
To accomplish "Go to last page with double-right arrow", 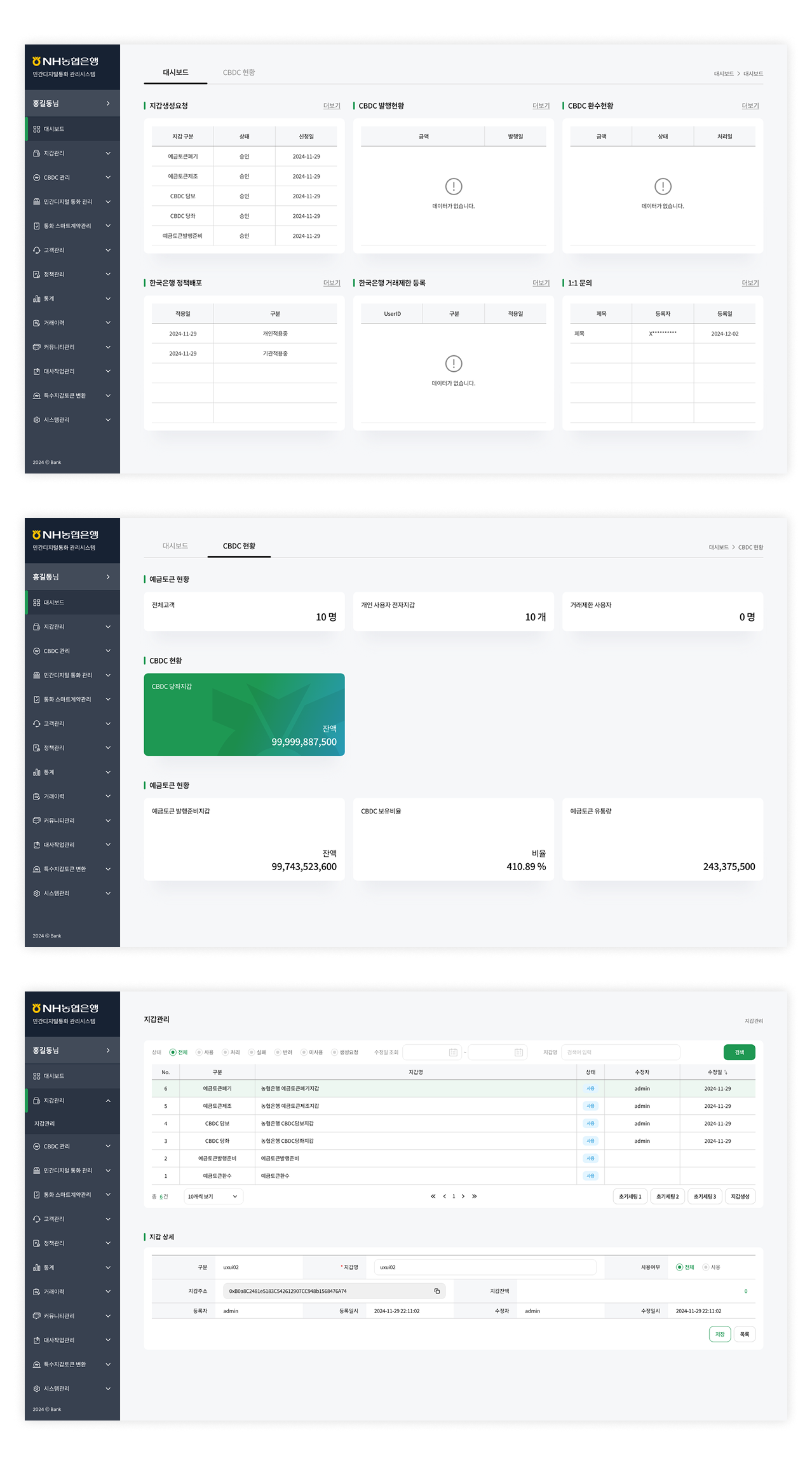I will coord(474,1196).
